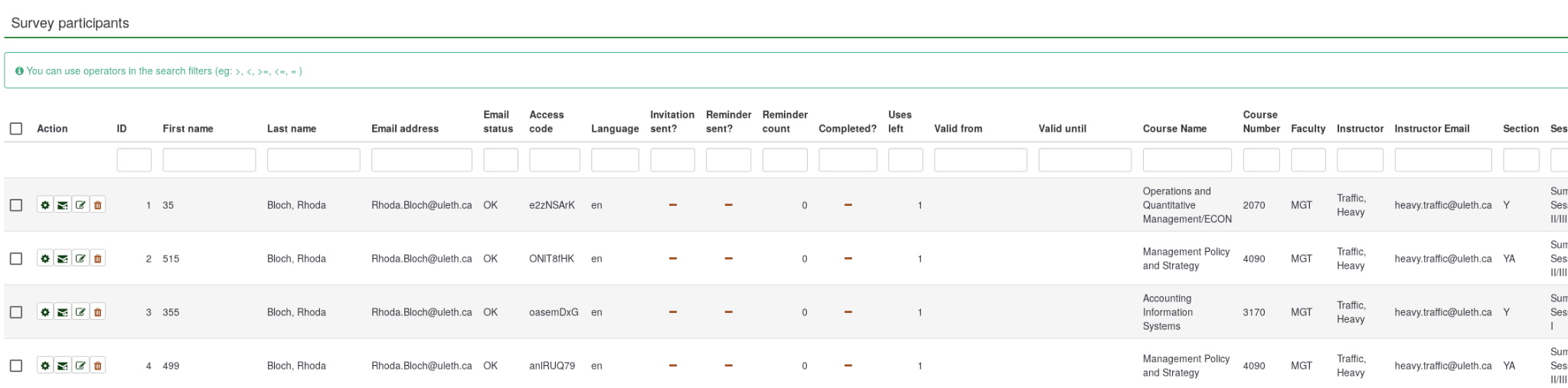Select checkbox for participant ID 3
The height and width of the screenshot is (388, 1568).
point(16,312)
